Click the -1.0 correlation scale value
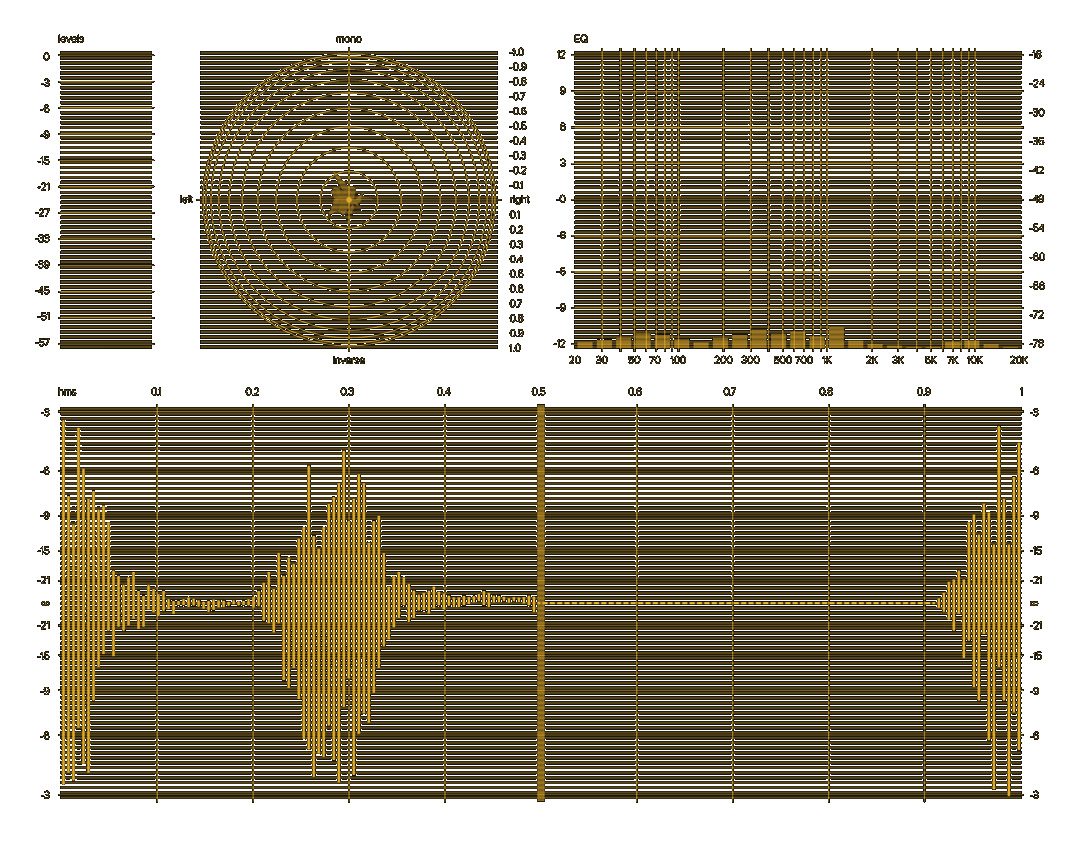Viewport: 1080px width, 844px height. (x=517, y=52)
